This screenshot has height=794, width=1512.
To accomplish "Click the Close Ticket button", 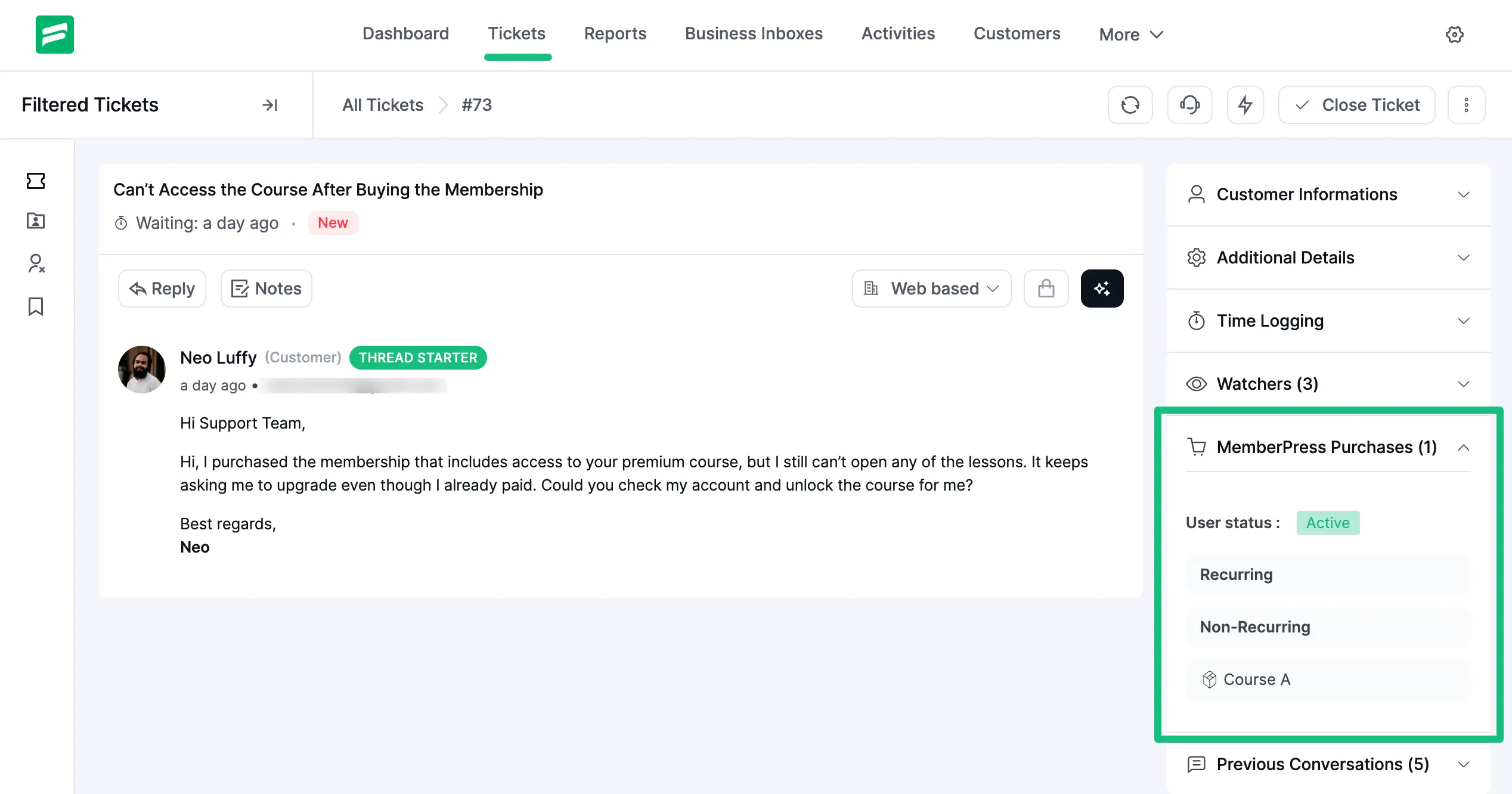I will [1356, 105].
